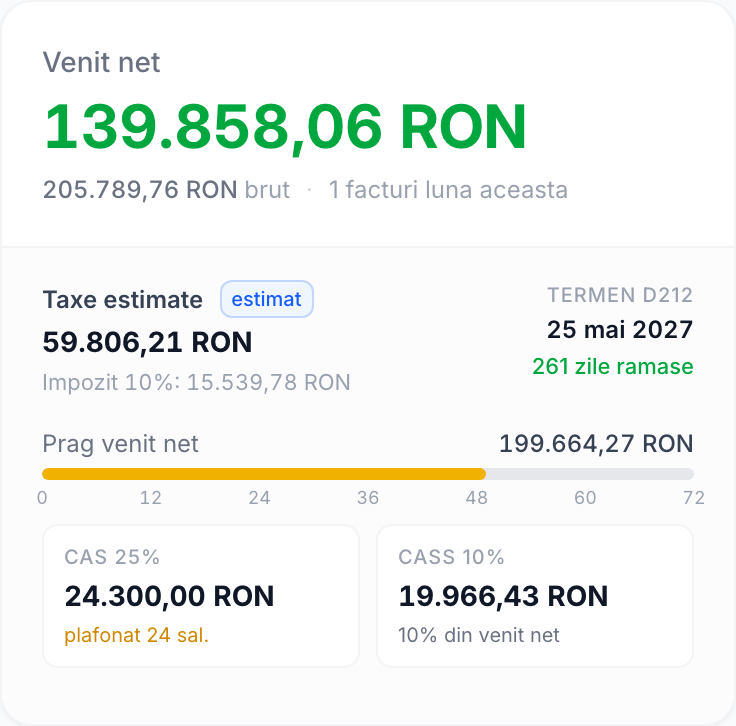Click the Prag venit net progress bar
The width and height of the screenshot is (736, 726).
(368, 474)
